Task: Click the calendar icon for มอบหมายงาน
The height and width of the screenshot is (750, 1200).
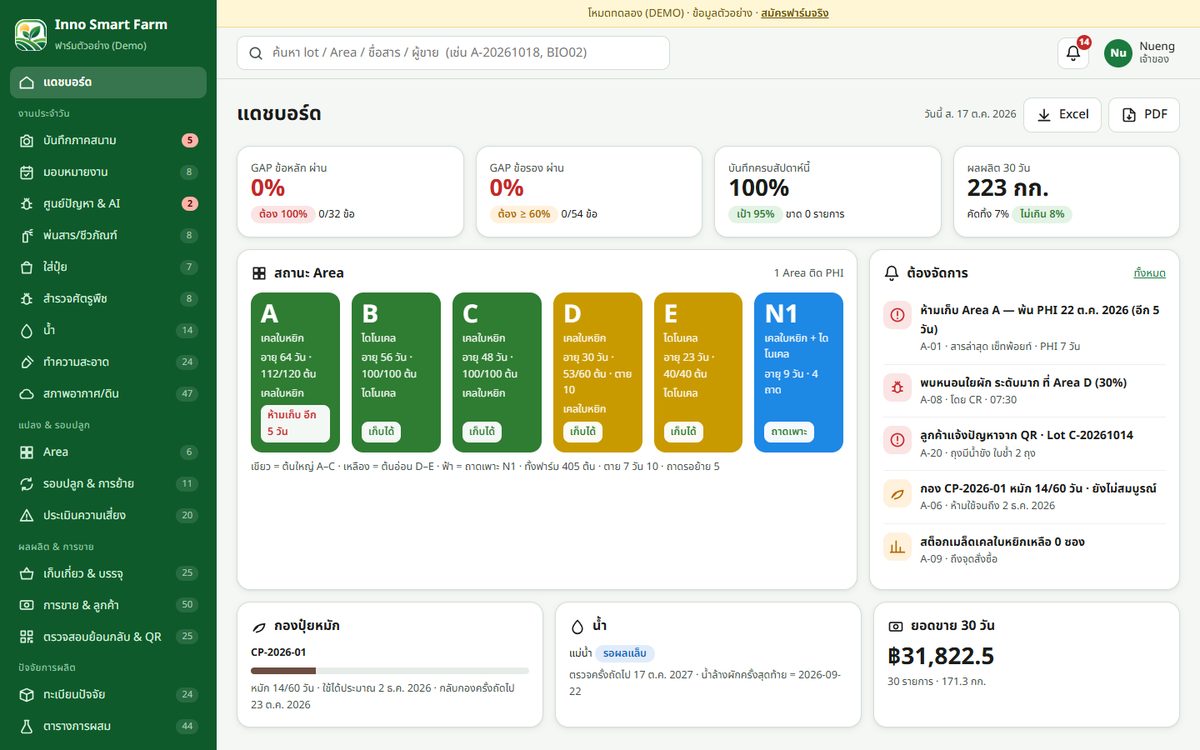Action: point(27,172)
